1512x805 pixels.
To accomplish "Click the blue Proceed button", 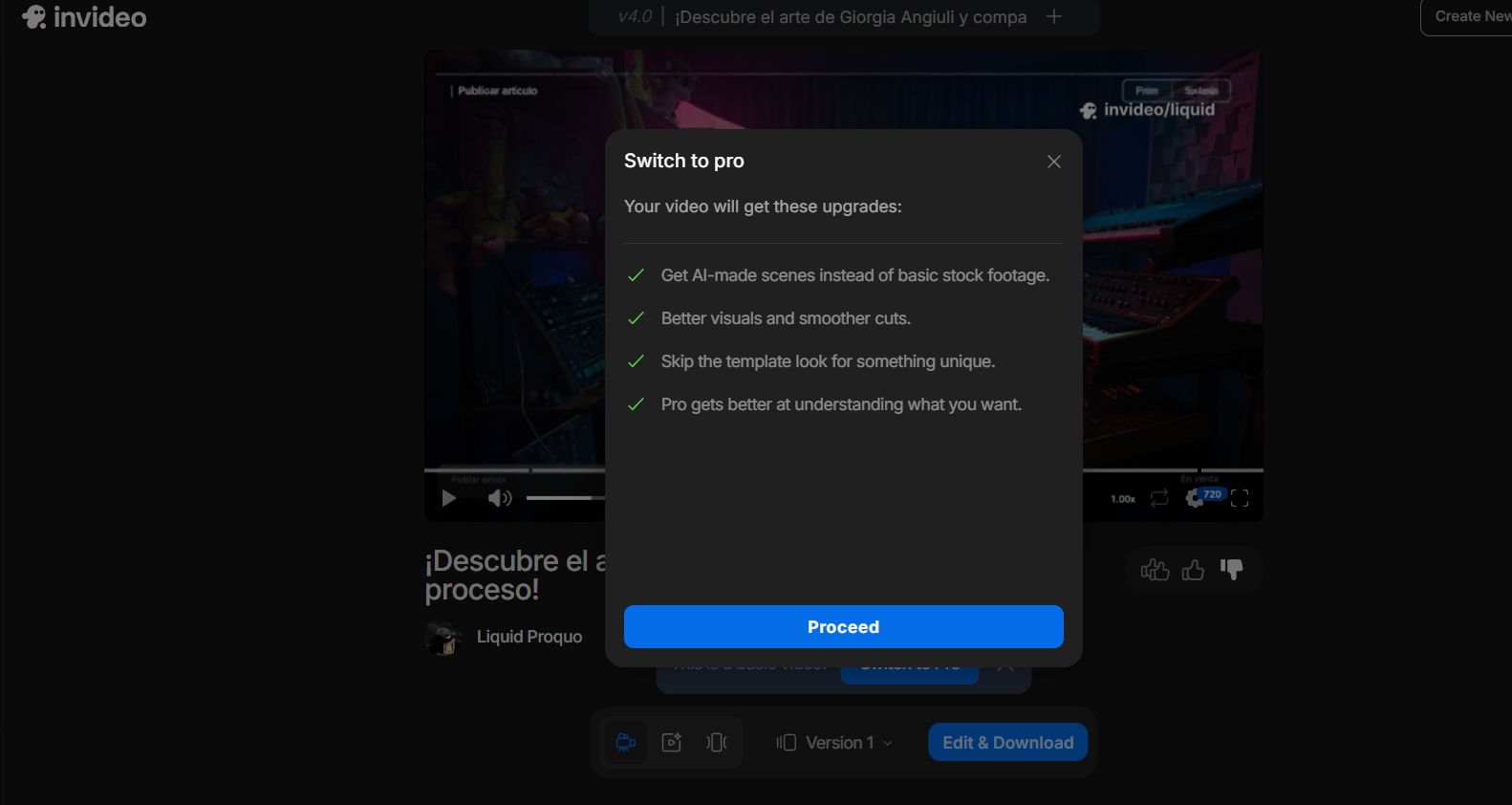I will coord(843,627).
